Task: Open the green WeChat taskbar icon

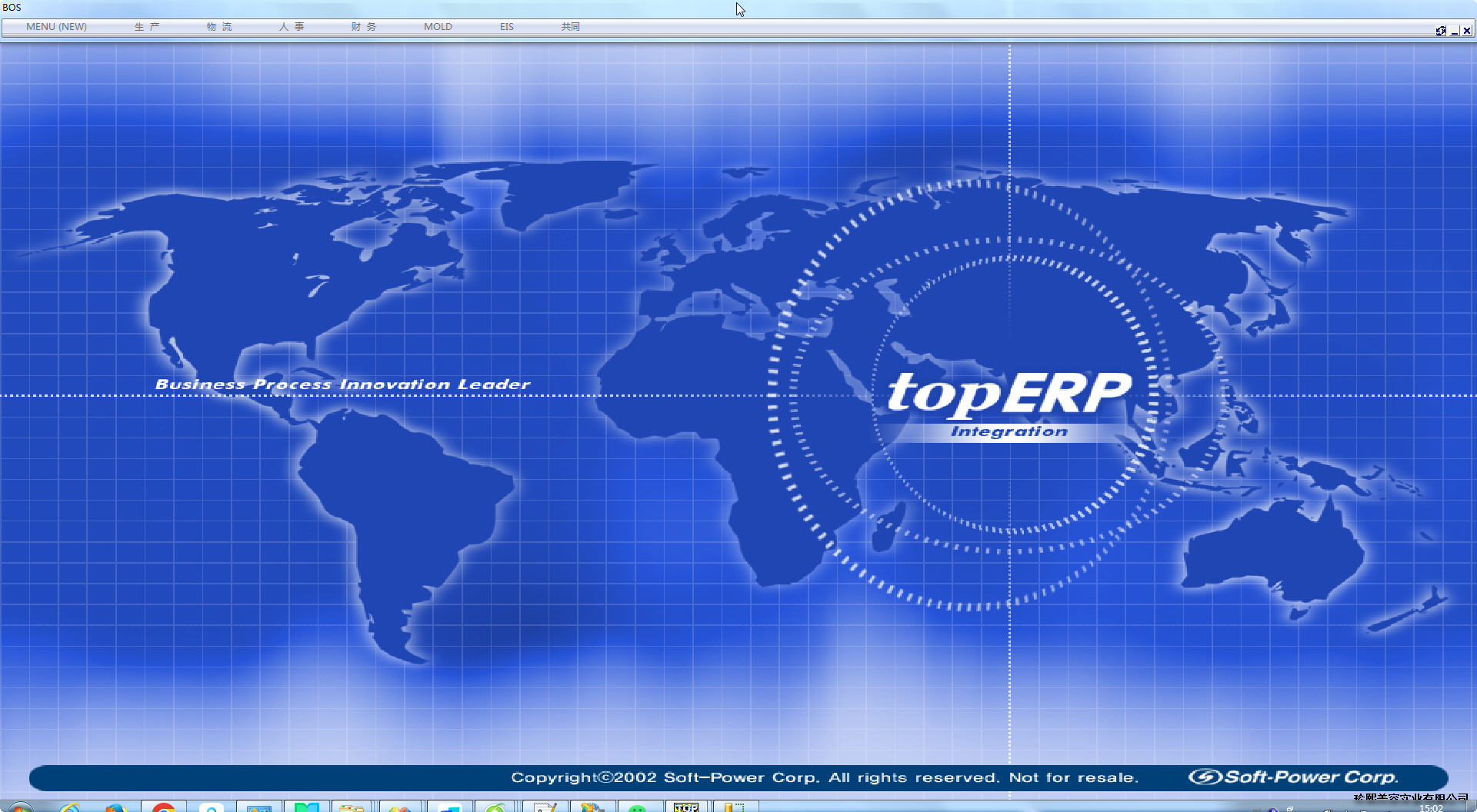Action: click(638, 807)
